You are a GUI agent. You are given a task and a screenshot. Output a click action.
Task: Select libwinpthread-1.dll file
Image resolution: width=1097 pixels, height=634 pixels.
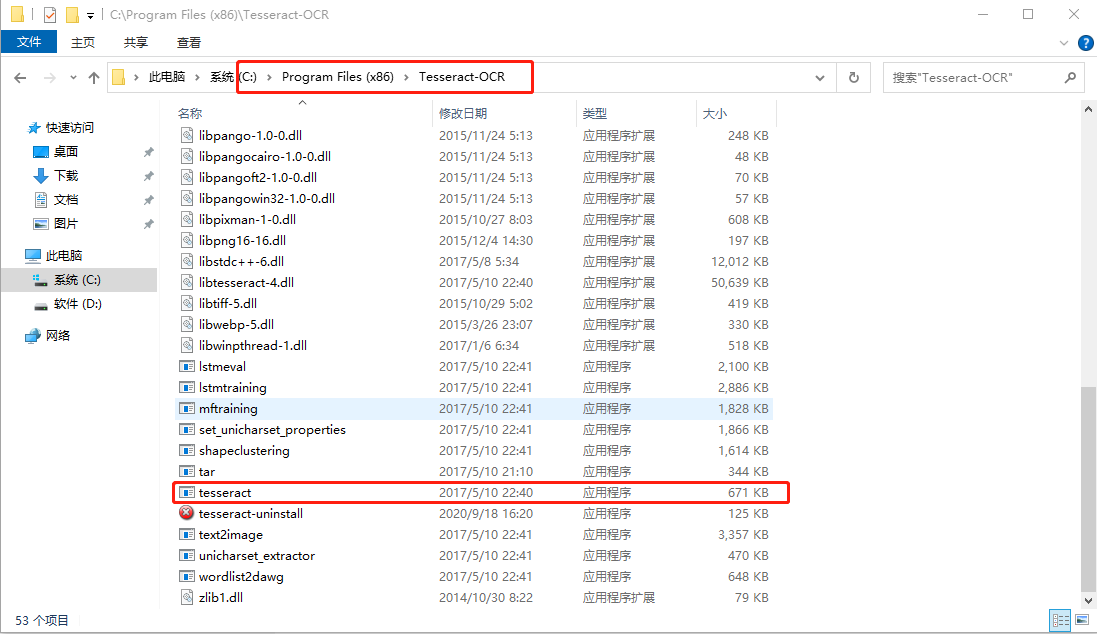pos(253,345)
